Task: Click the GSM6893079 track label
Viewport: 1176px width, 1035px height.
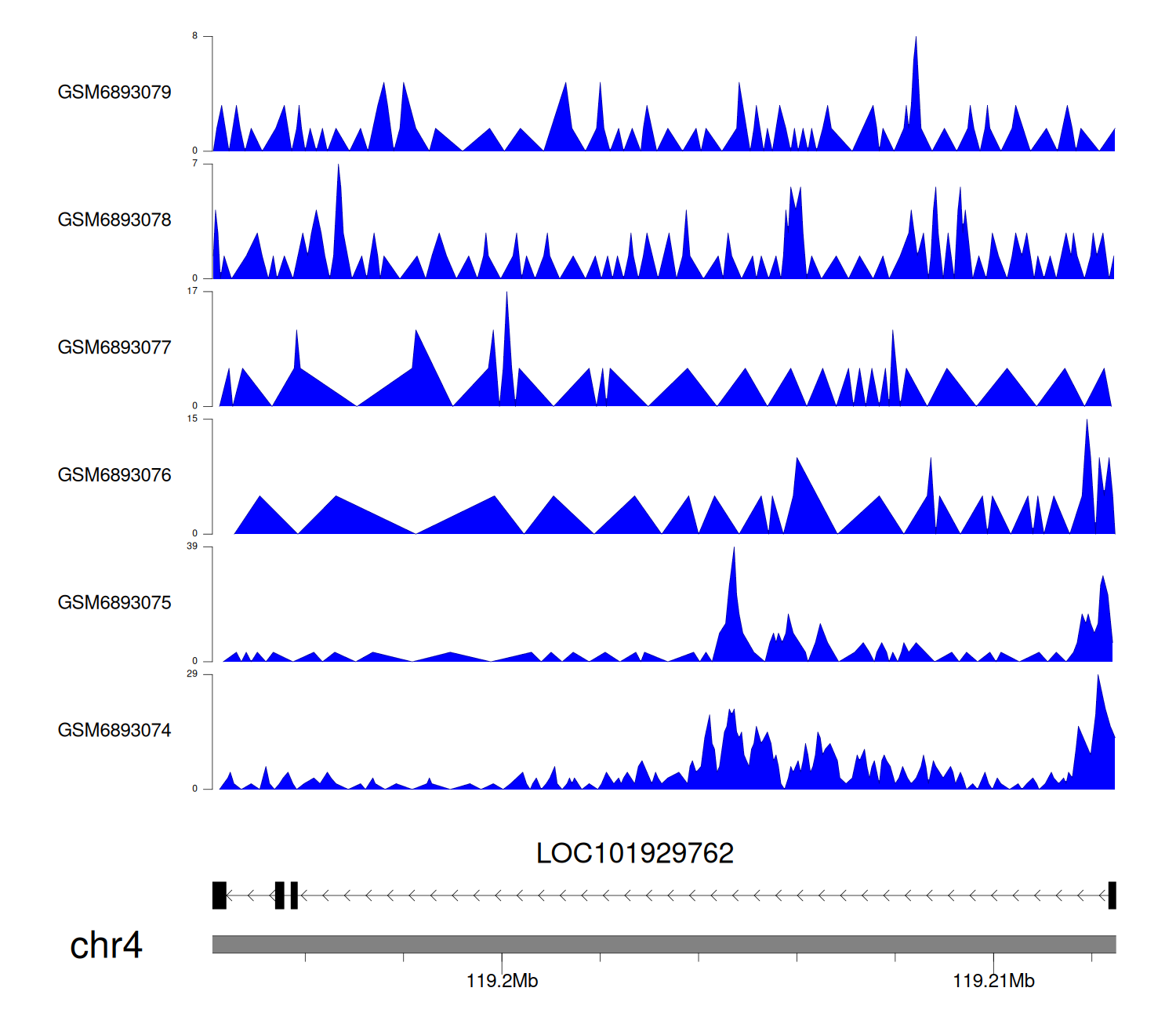Action: [x=114, y=93]
